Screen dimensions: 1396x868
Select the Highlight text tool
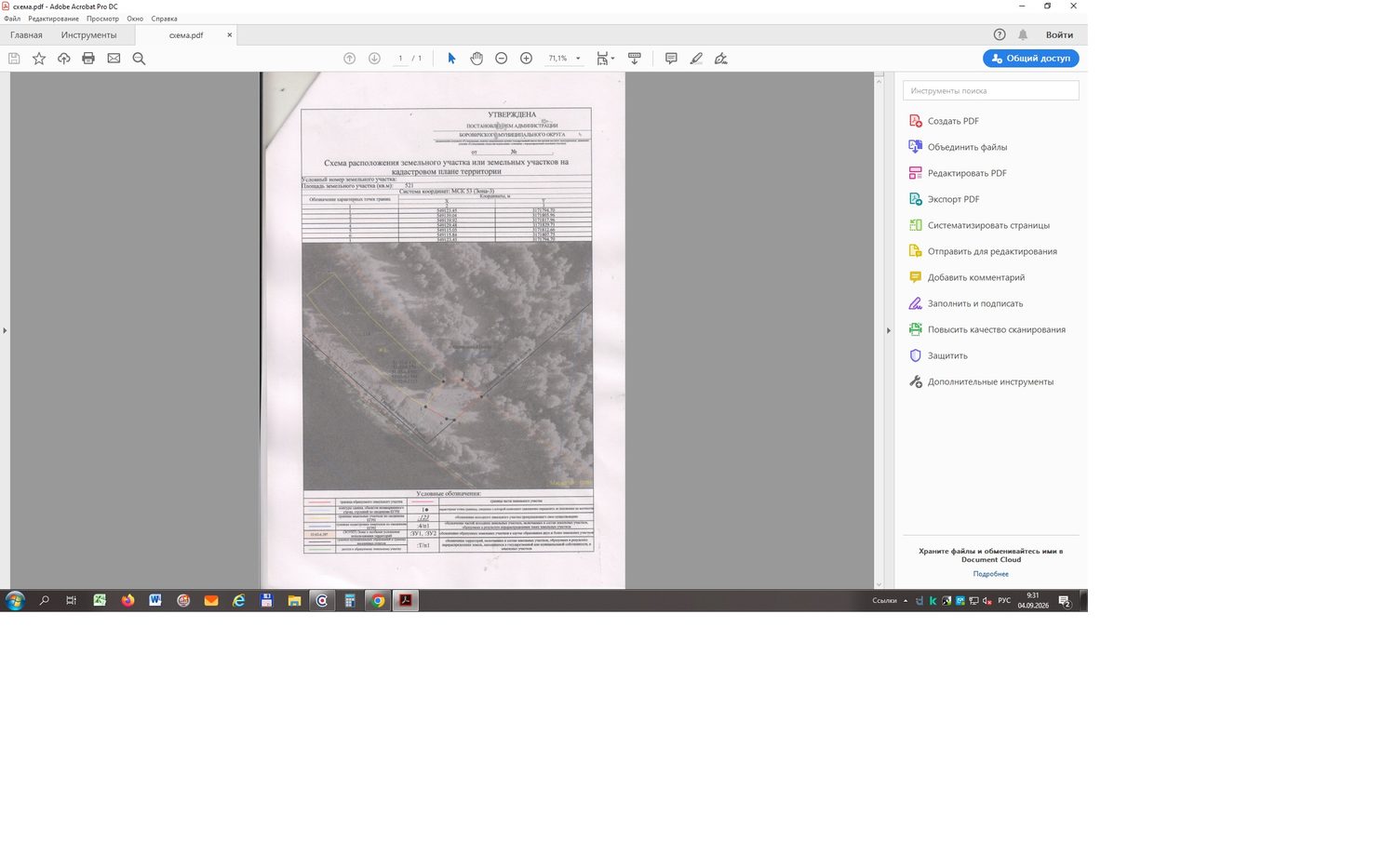696,59
